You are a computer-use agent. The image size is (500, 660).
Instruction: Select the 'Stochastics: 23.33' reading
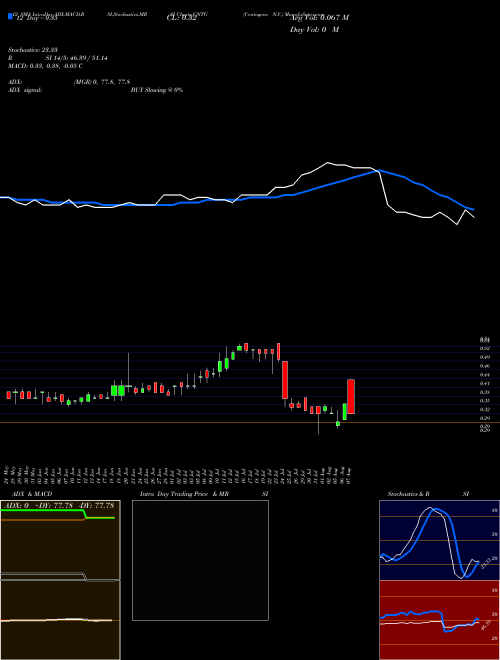pos(33,50)
